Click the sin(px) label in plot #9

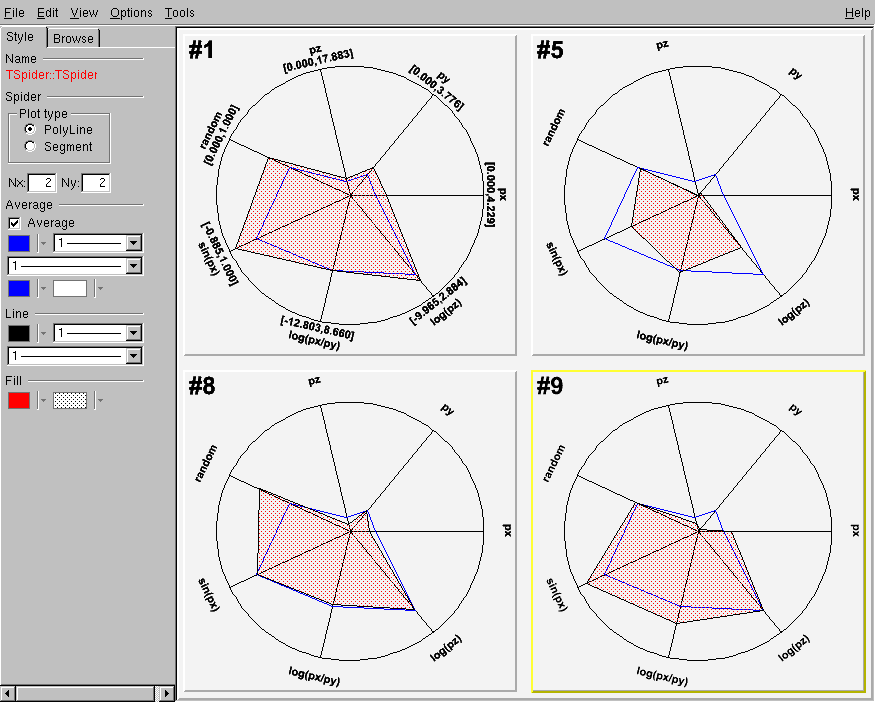[x=557, y=595]
